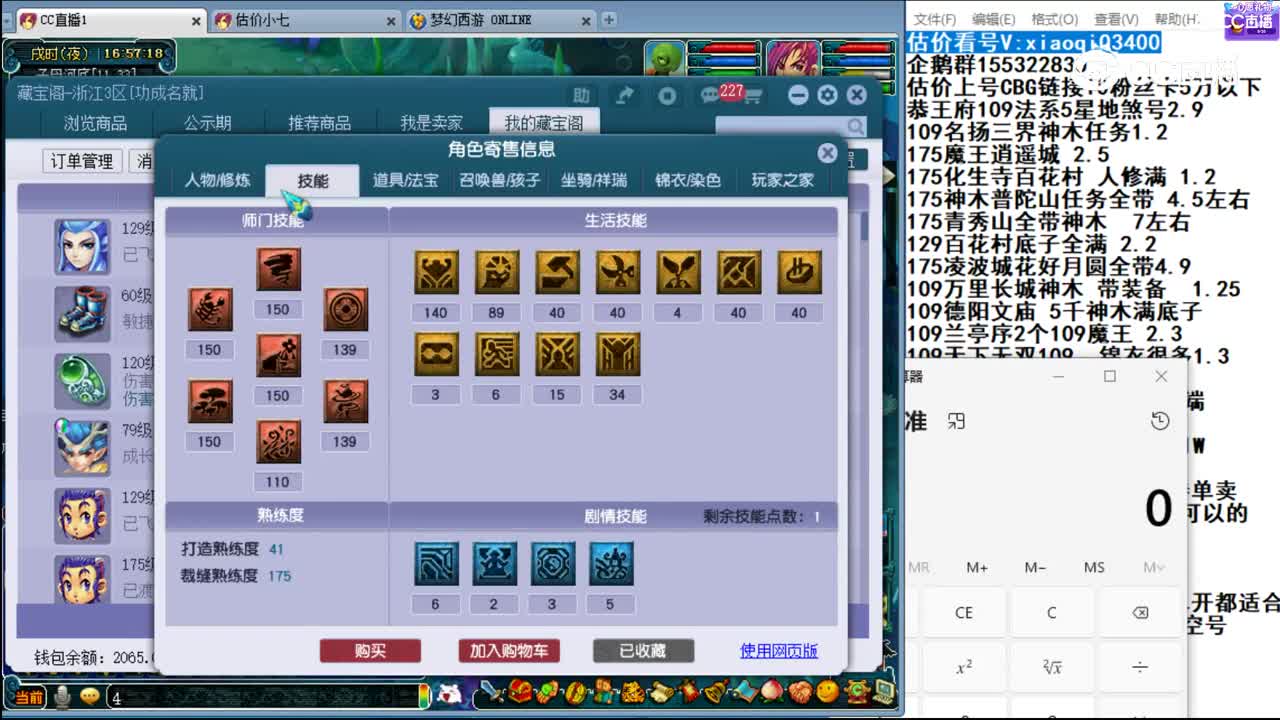Viewport: 1280px width, 720px height.
Task: Open 推荐商品 tab in 藏宝阁
Action: [x=319, y=123]
